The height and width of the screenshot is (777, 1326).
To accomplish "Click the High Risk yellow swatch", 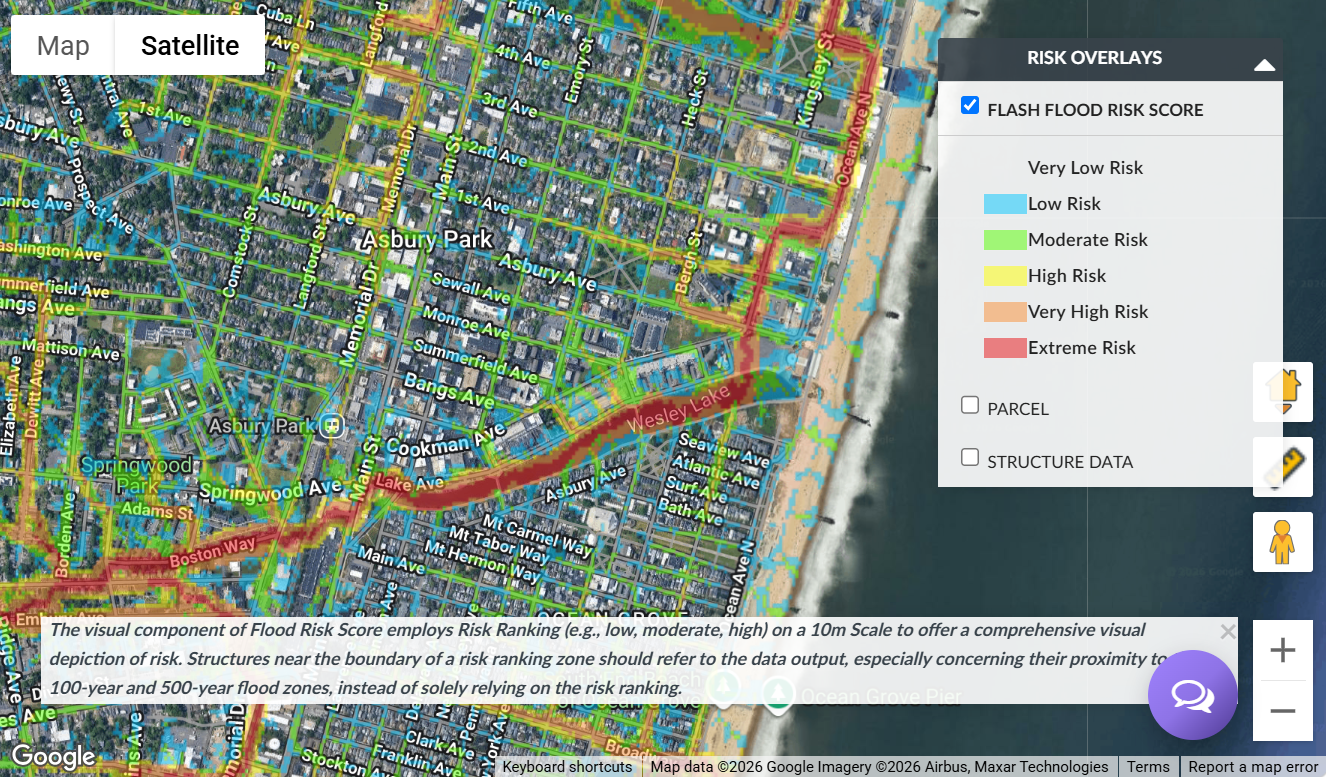I will tap(1005, 276).
